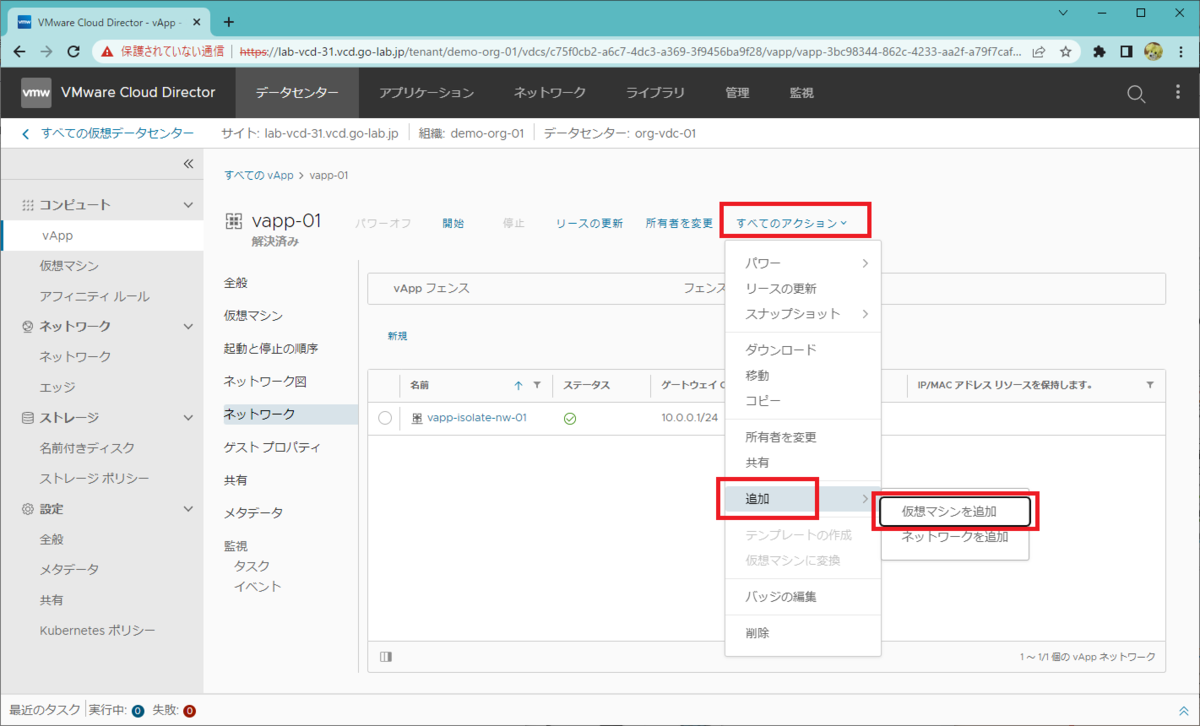Click the リースの更新 toolbar button
The width and height of the screenshot is (1200, 726).
(589, 223)
